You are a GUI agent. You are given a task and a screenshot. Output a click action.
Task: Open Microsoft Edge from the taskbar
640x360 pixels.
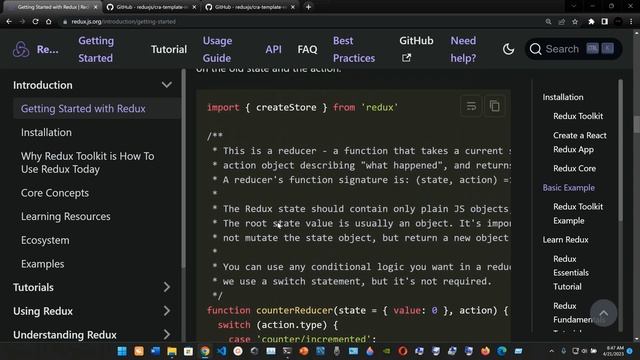pyautogui.click(x=502, y=351)
